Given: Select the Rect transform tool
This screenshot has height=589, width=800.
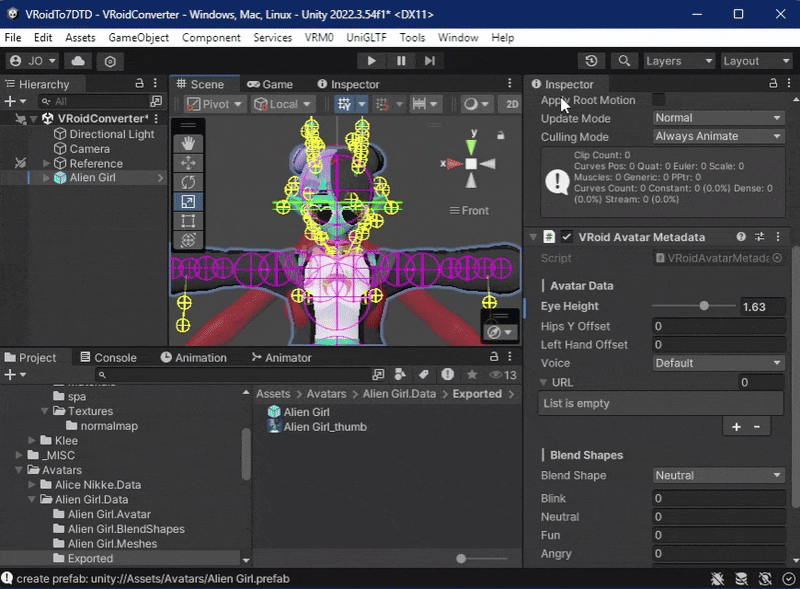Looking at the screenshot, I should 188,221.
